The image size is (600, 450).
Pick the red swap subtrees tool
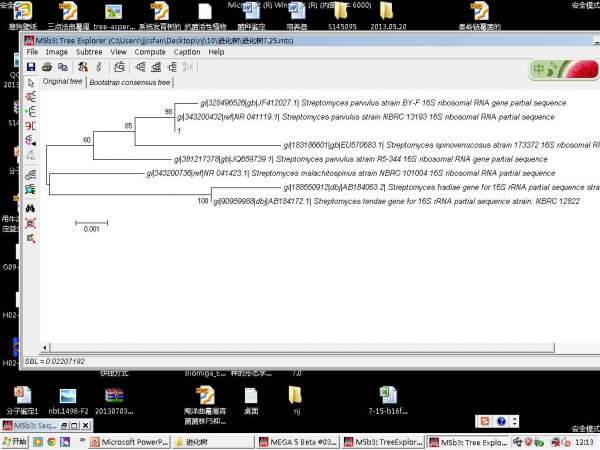[x=31, y=126]
